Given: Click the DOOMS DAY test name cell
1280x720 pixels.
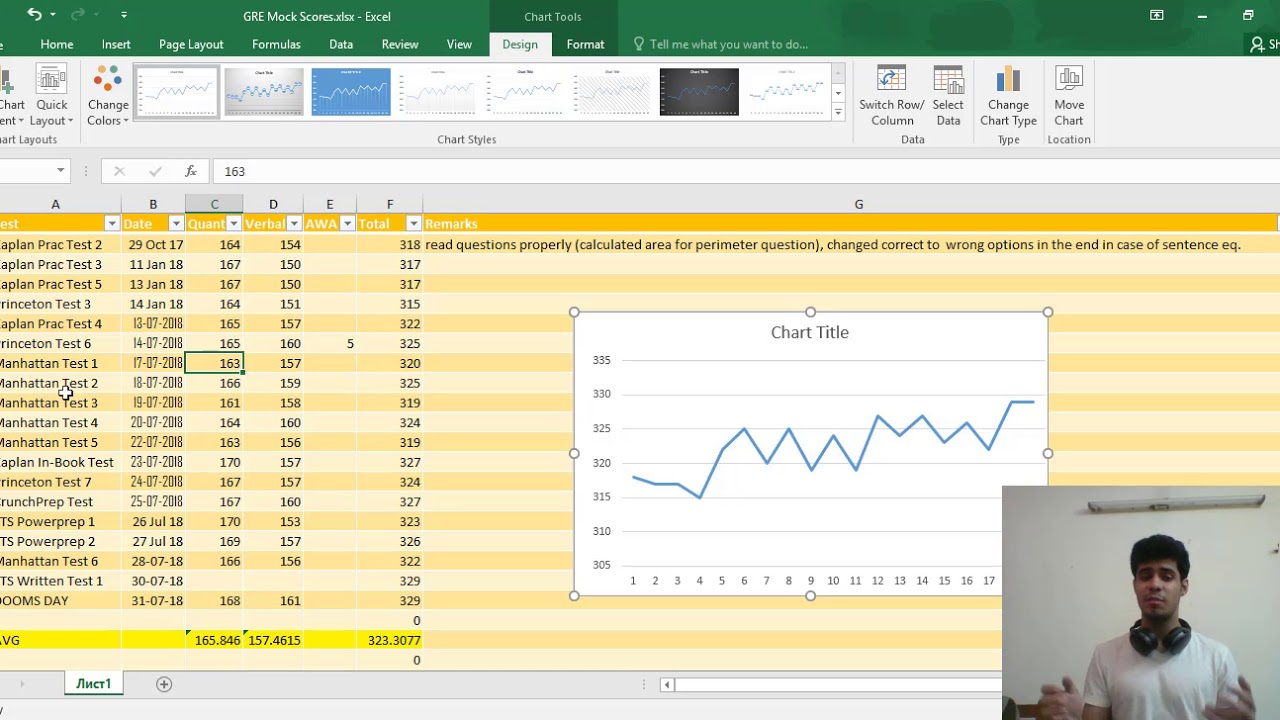Looking at the screenshot, I should [60, 601].
